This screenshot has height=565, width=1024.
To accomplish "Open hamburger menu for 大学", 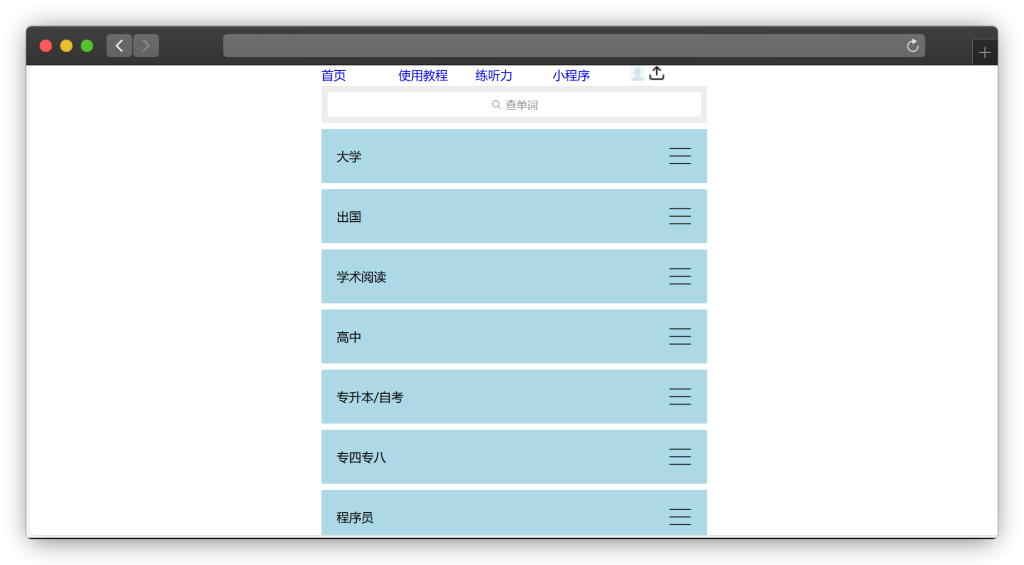I will 680,156.
